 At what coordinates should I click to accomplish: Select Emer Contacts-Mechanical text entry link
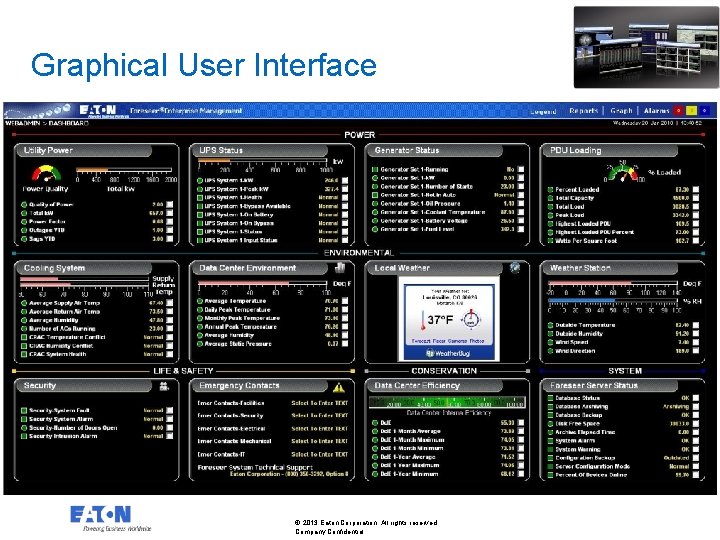[x=320, y=441]
